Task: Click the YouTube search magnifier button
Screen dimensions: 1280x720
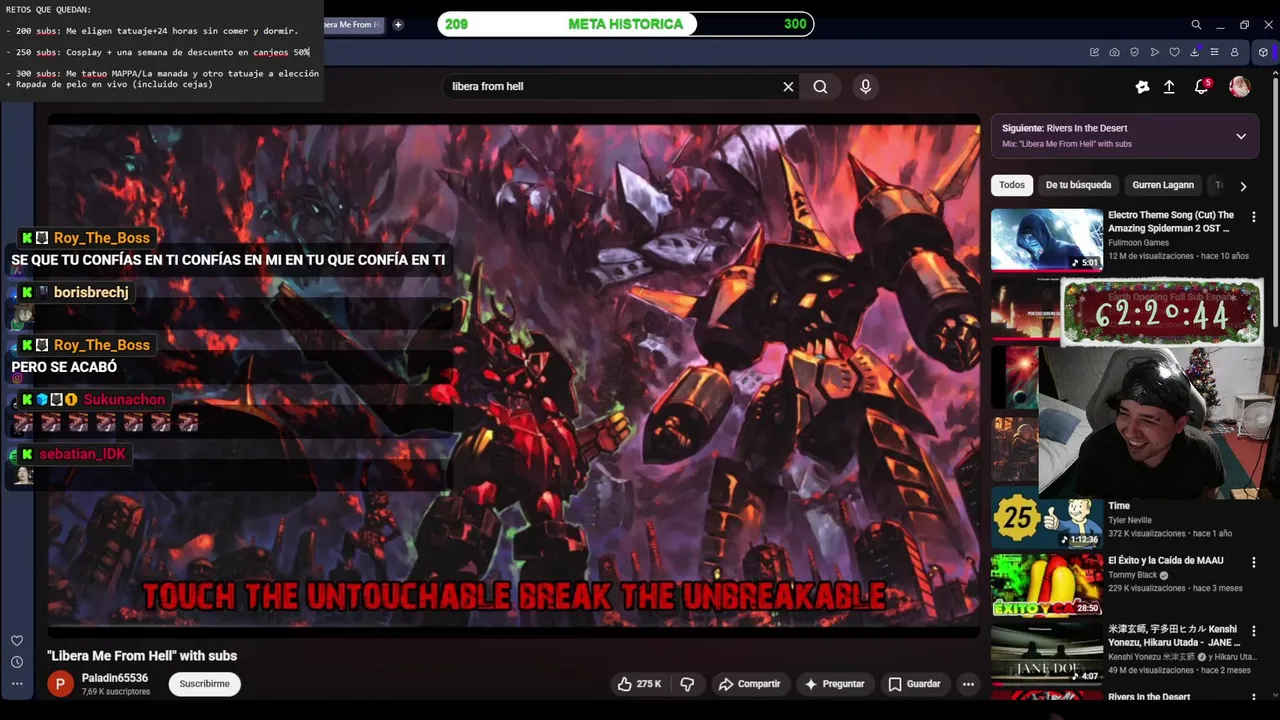Action: coord(820,87)
